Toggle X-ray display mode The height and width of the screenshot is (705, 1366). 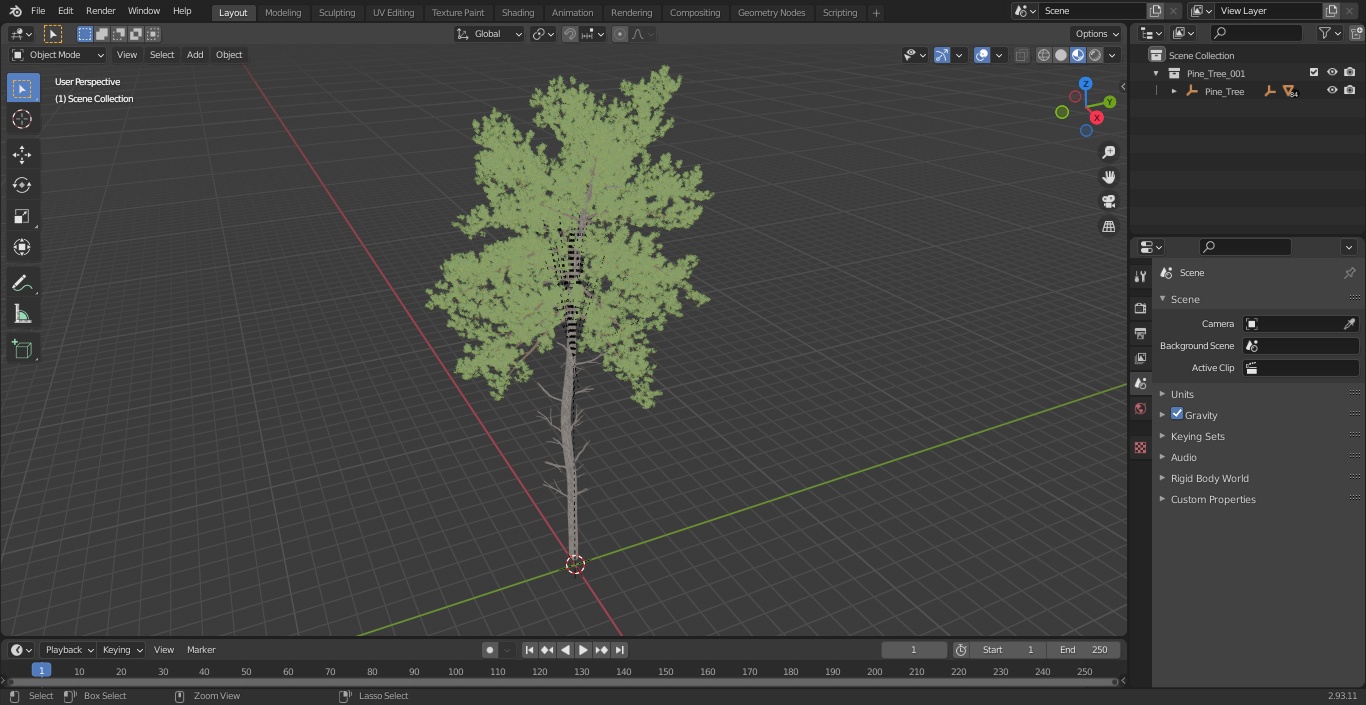pos(1021,55)
